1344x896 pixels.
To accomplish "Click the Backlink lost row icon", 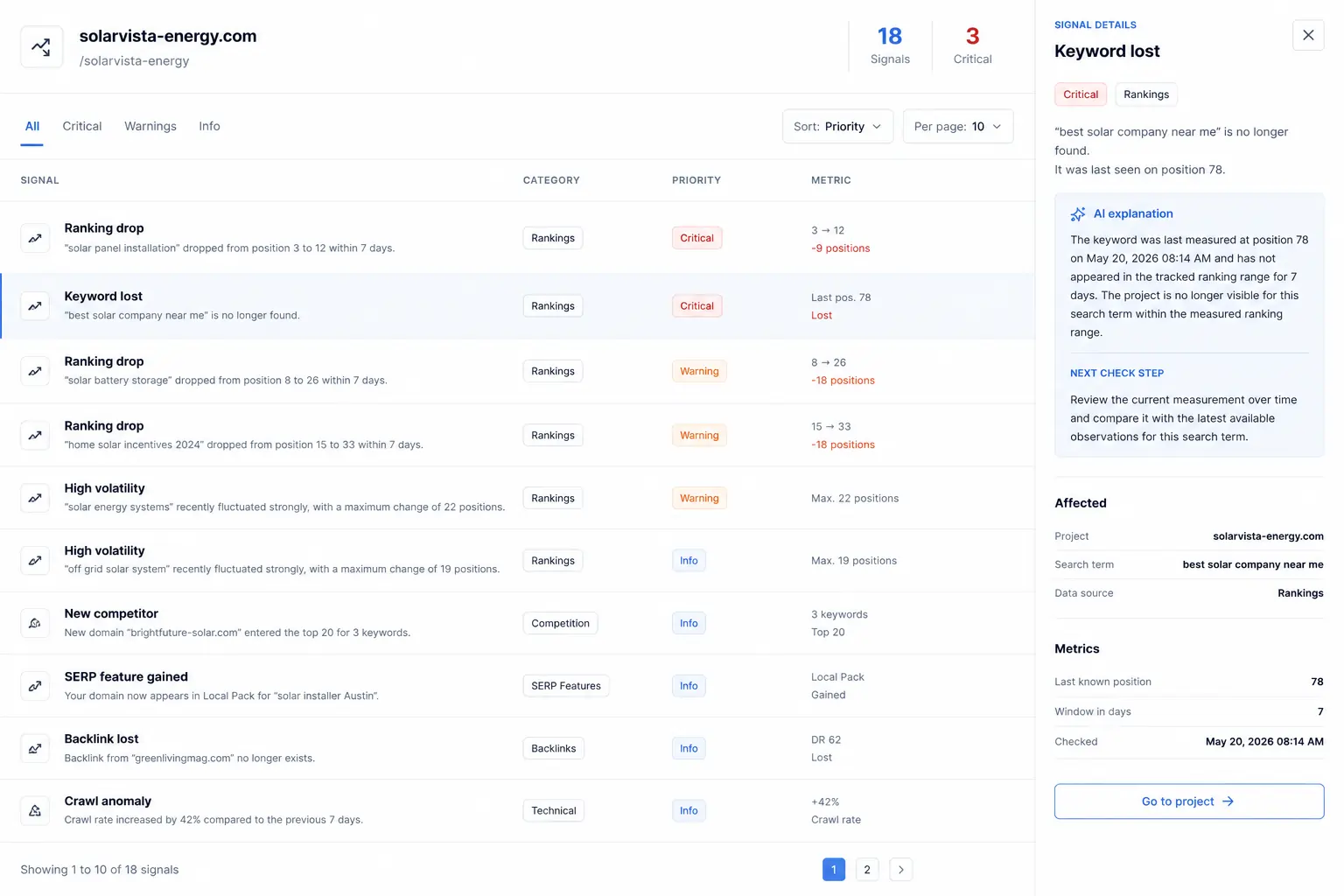I will 35,748.
